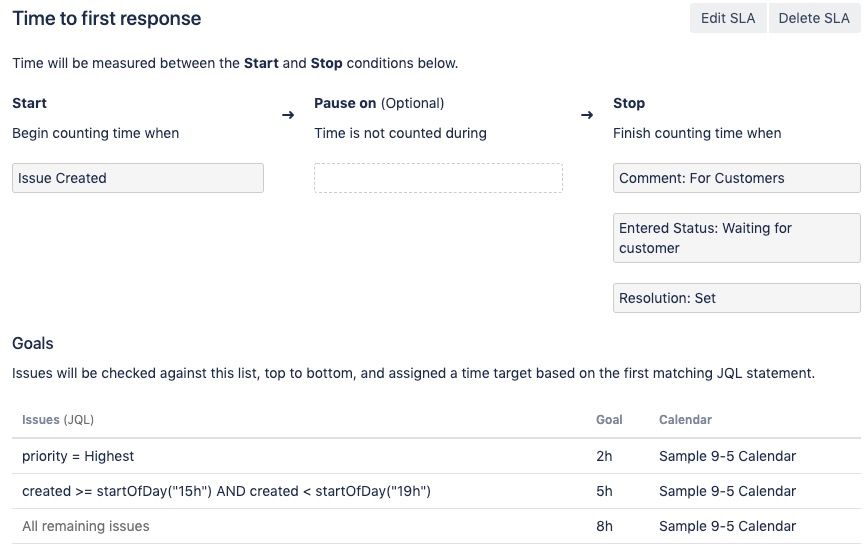Image resolution: width=868 pixels, height=548 pixels.
Task: Click the Issues (JQL) column header
Action: 58,420
